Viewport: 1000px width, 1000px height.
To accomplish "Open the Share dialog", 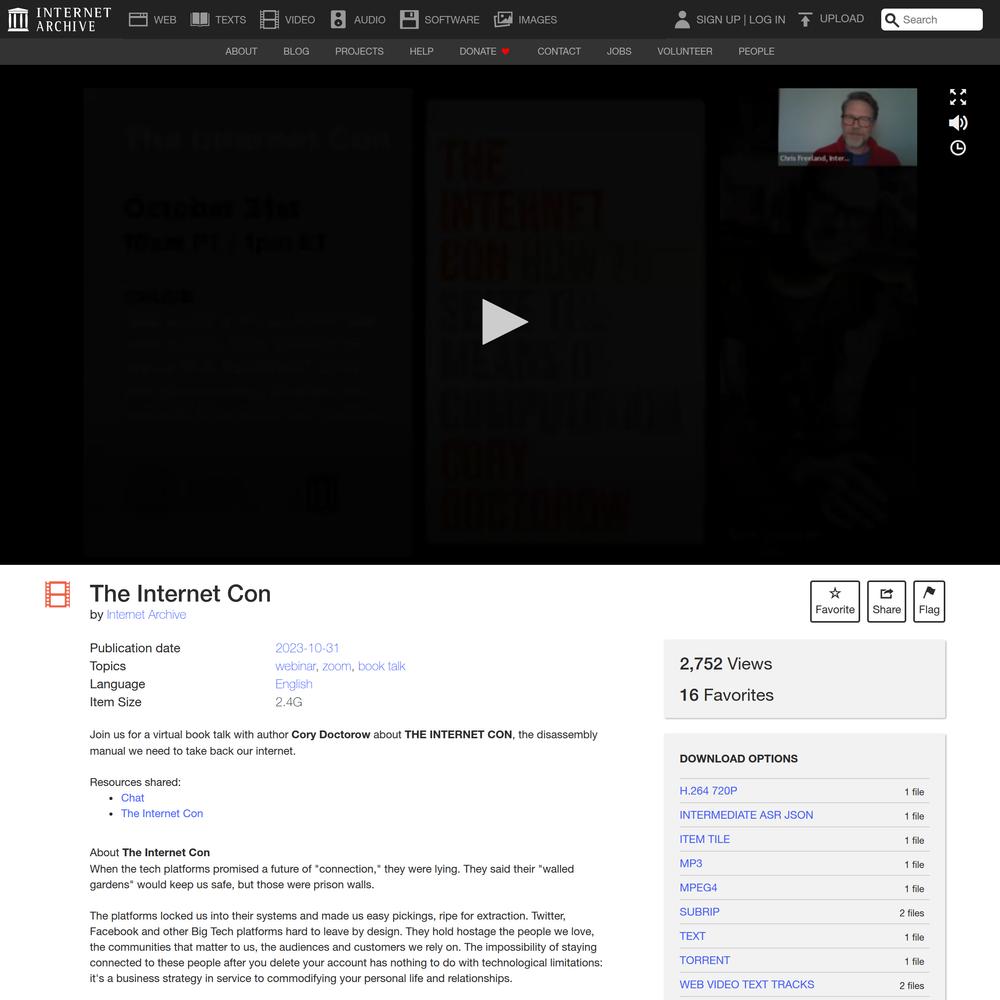I will tap(886, 601).
